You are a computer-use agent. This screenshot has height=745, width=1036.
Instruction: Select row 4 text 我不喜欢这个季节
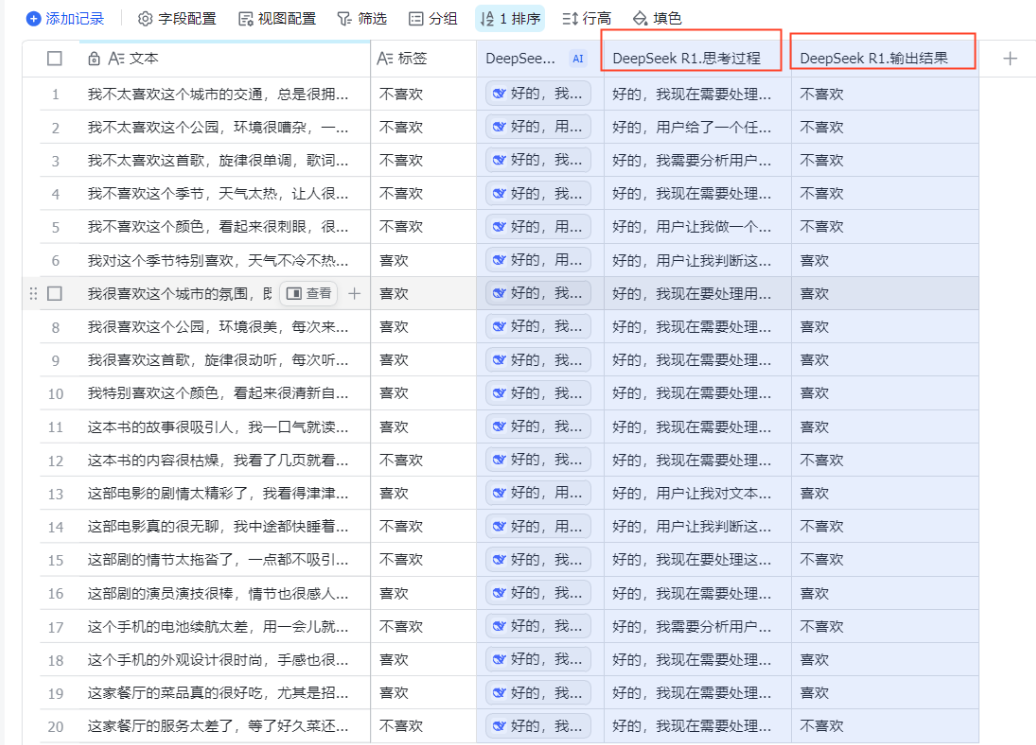pos(218,194)
